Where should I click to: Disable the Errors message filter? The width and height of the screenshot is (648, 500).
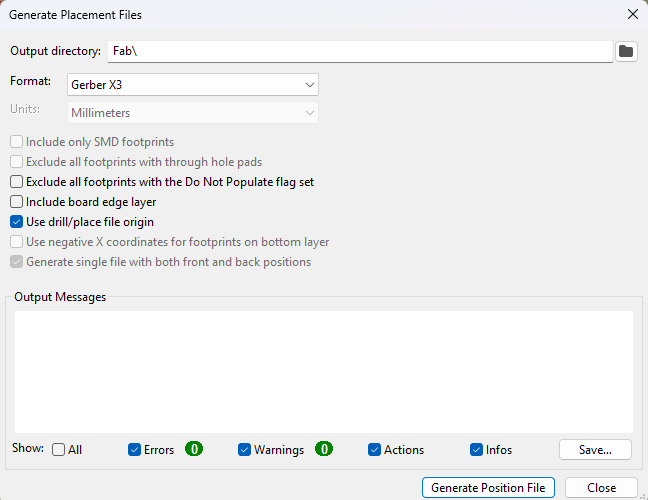point(135,450)
